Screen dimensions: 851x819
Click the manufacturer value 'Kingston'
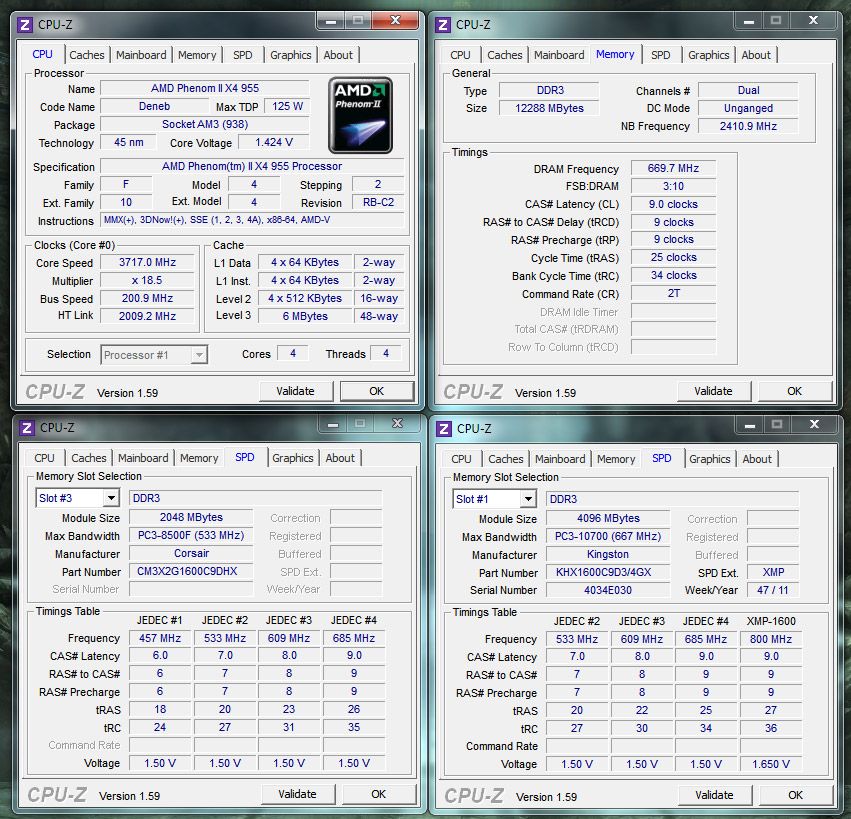click(x=608, y=555)
